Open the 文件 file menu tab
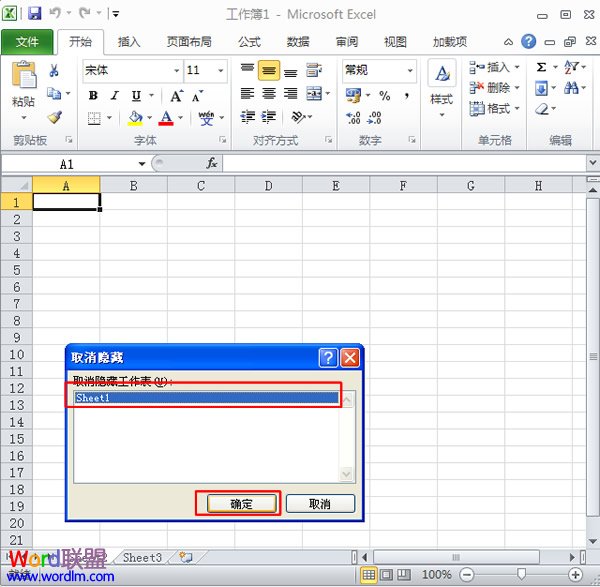600x587 pixels. pos(27,42)
